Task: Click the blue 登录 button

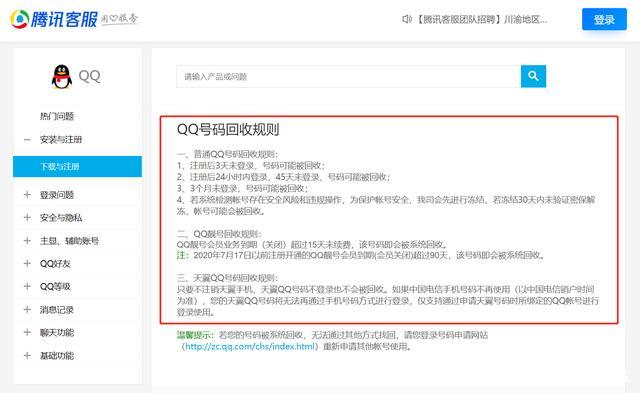Action: [604, 19]
